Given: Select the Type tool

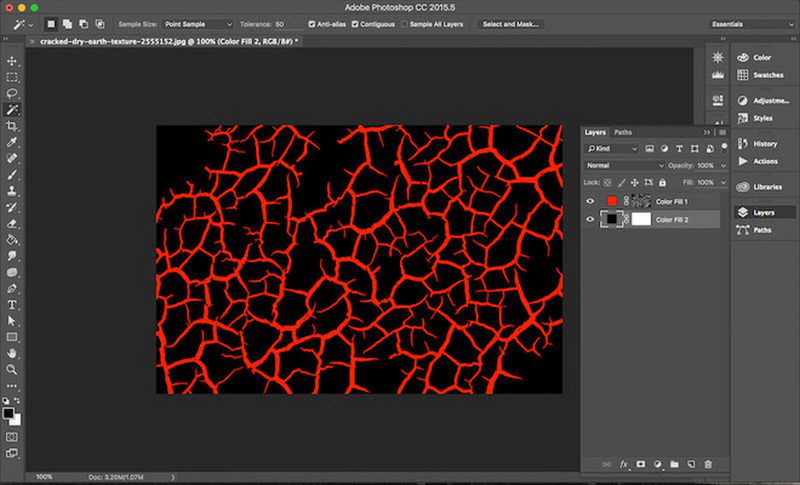Looking at the screenshot, I should (13, 304).
